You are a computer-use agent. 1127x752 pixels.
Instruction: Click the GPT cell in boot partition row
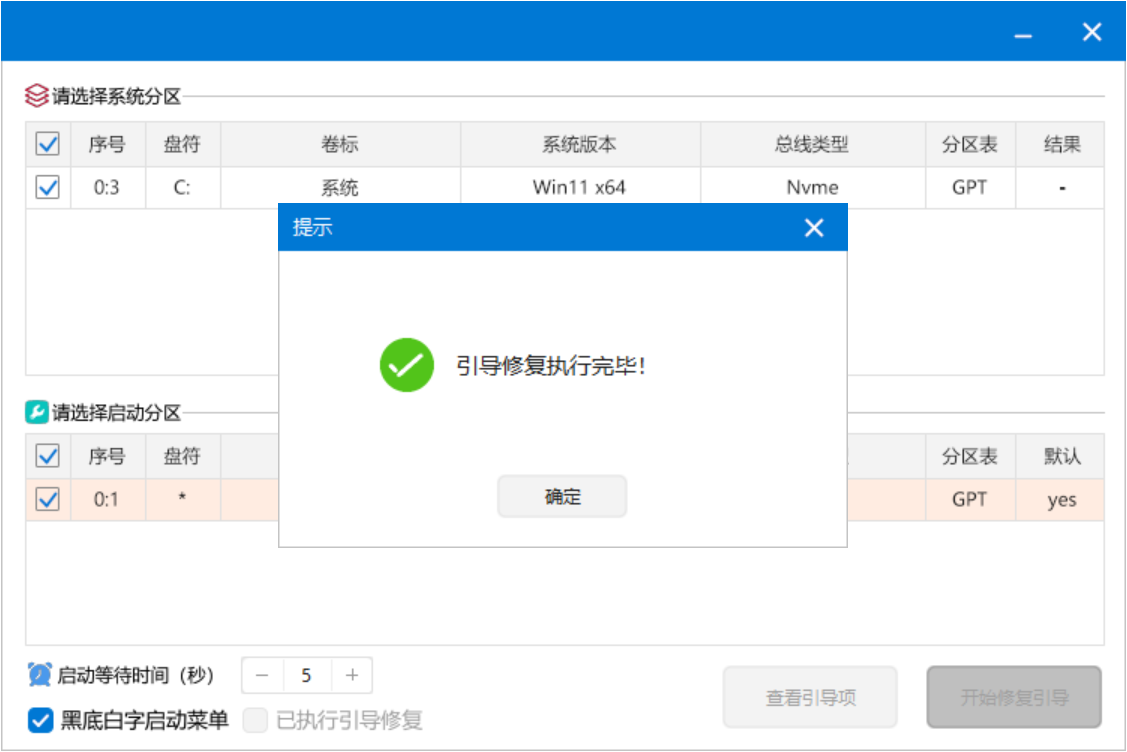pyautogui.click(x=970, y=500)
